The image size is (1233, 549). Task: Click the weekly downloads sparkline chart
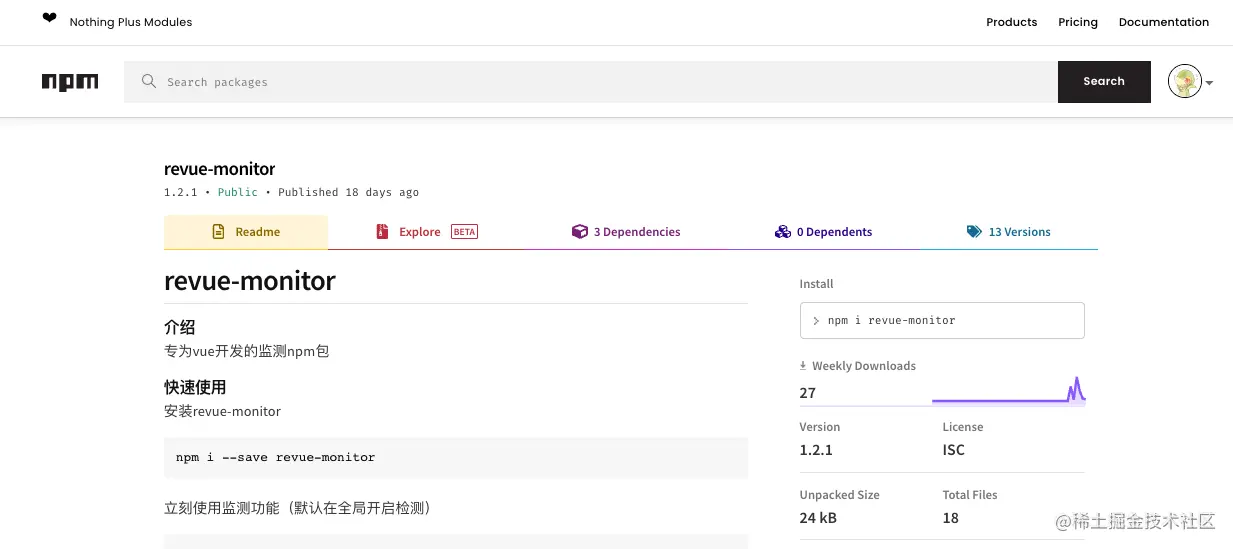1008,391
